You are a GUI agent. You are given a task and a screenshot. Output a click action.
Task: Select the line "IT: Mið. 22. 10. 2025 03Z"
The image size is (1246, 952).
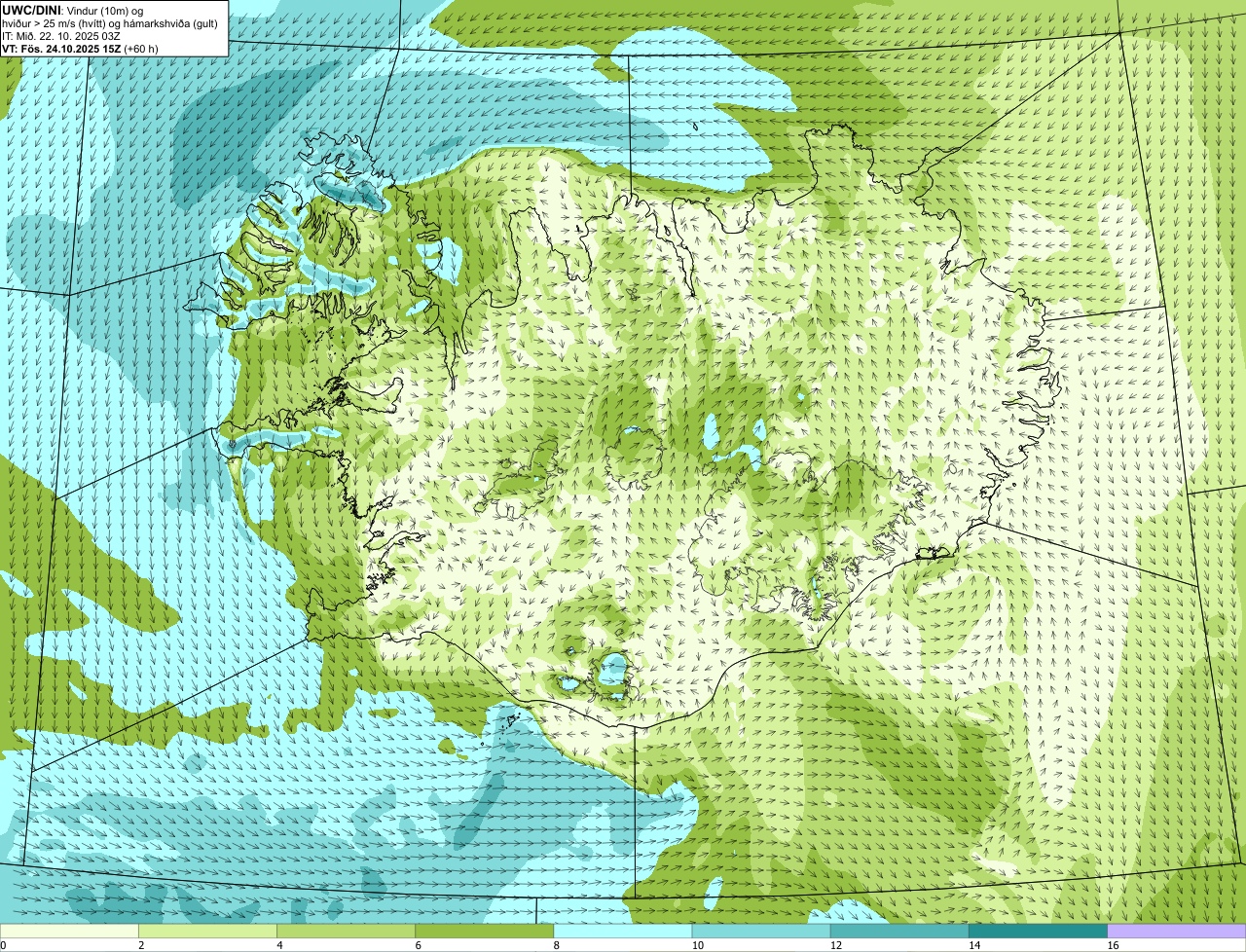[x=62, y=35]
